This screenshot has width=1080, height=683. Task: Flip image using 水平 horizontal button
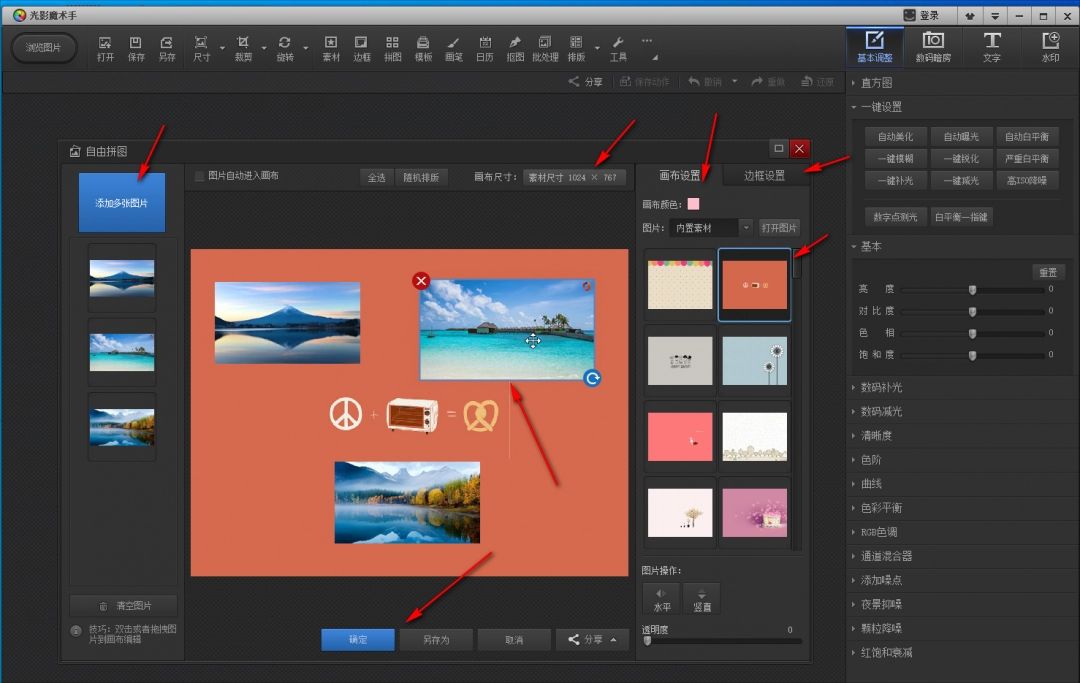tap(661, 598)
